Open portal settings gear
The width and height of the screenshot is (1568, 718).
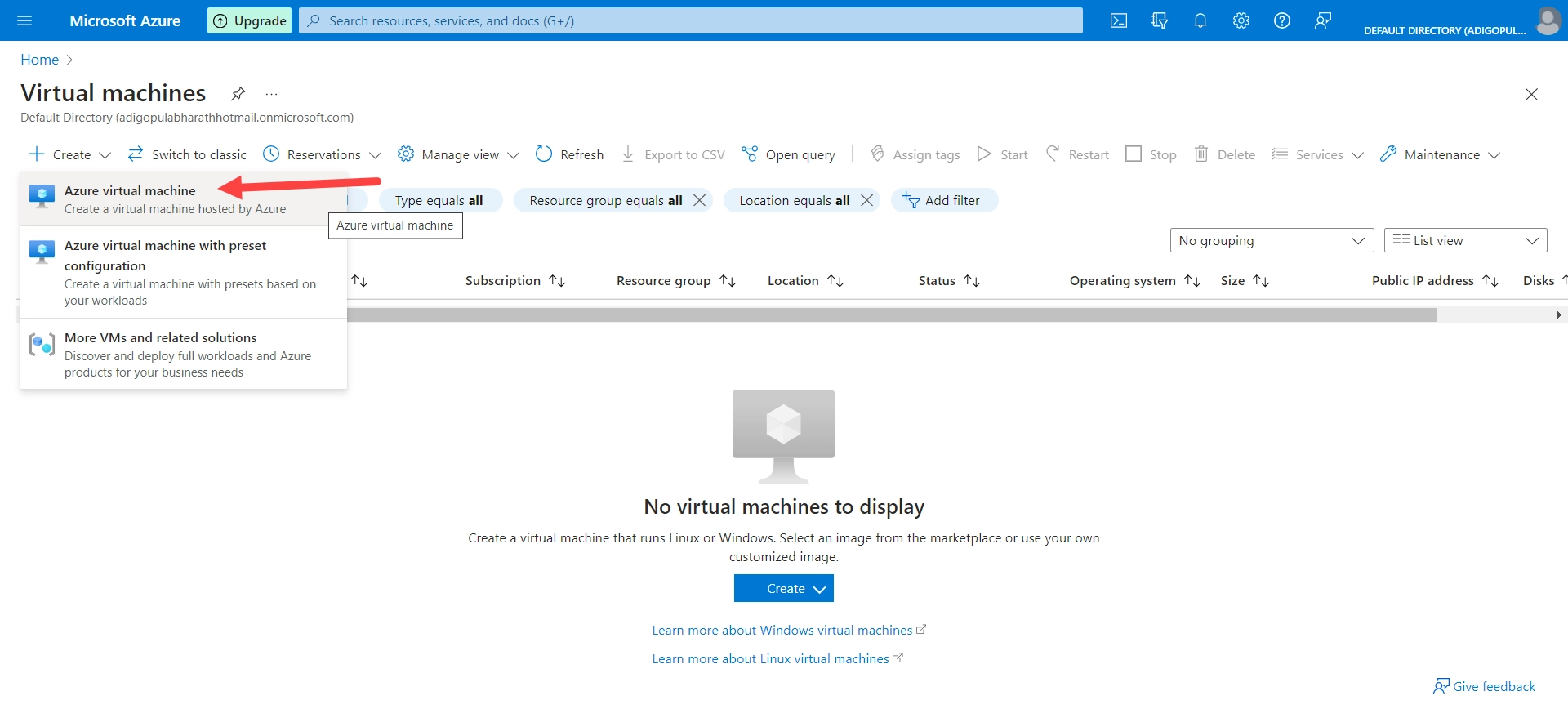point(1241,20)
